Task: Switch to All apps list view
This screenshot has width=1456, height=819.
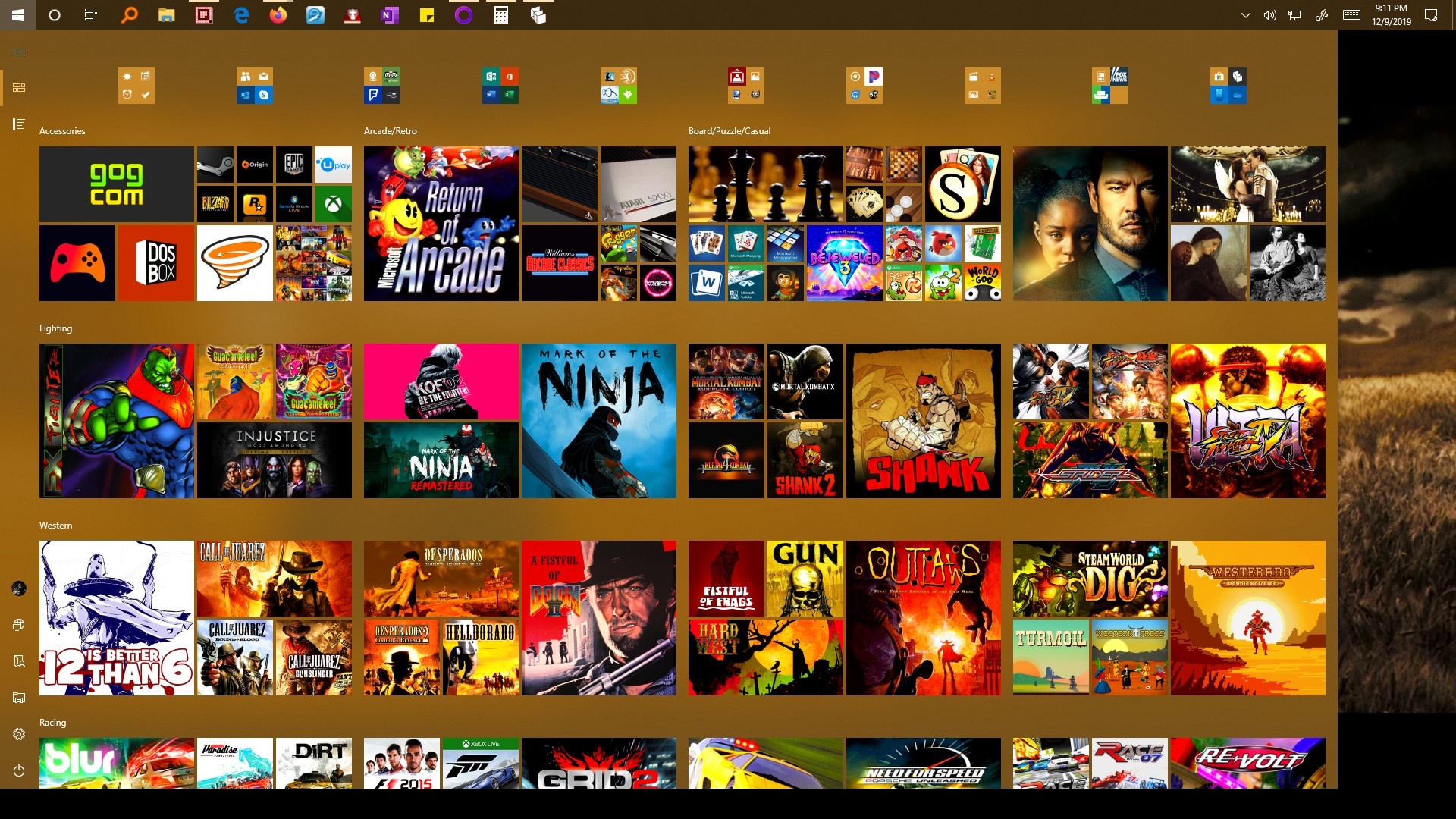Action: [19, 124]
